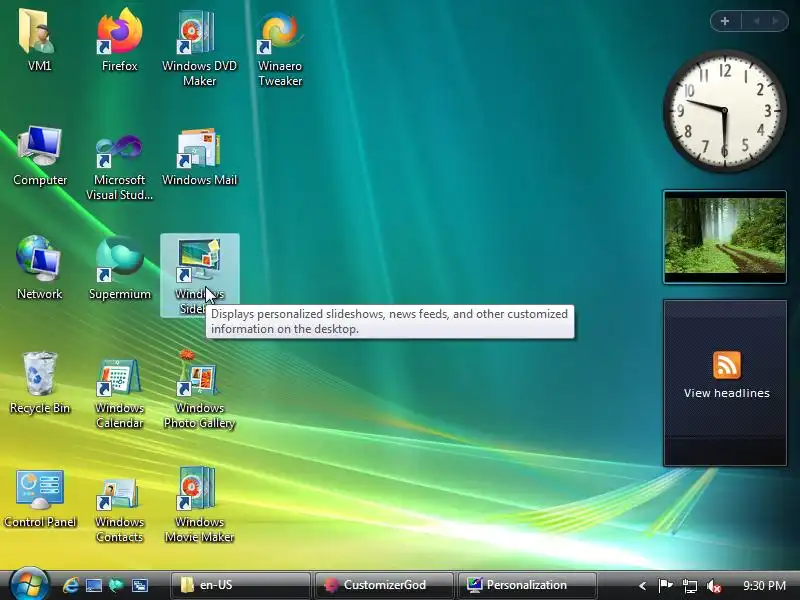Click the forest Slide Show gadget image
Screen dimensions: 800x600
[x=725, y=236]
